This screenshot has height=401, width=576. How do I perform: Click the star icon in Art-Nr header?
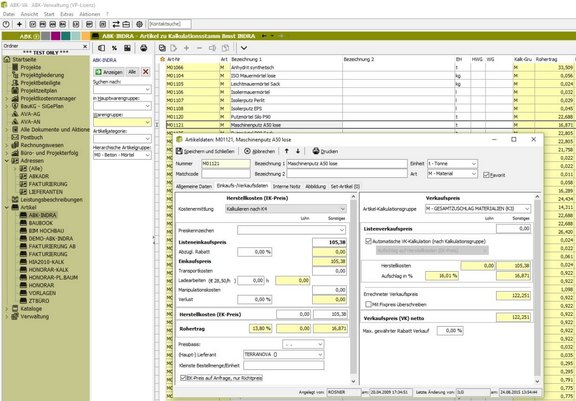162,59
